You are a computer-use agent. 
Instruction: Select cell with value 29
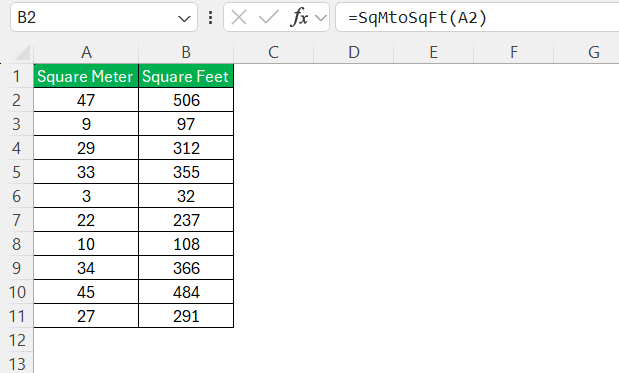[x=86, y=148]
